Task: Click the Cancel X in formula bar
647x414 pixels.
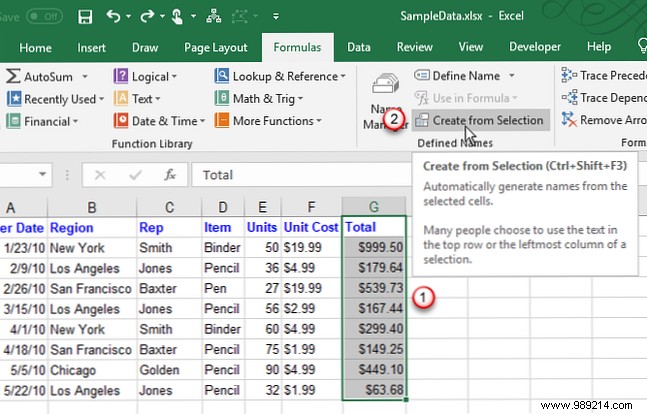Action: pyautogui.click(x=100, y=175)
